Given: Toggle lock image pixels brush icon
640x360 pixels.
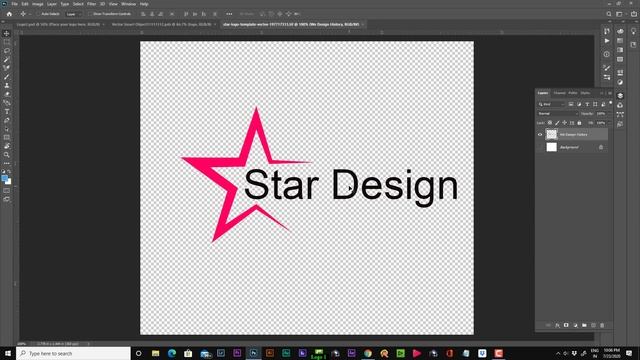Looking at the screenshot, I should click(557, 123).
